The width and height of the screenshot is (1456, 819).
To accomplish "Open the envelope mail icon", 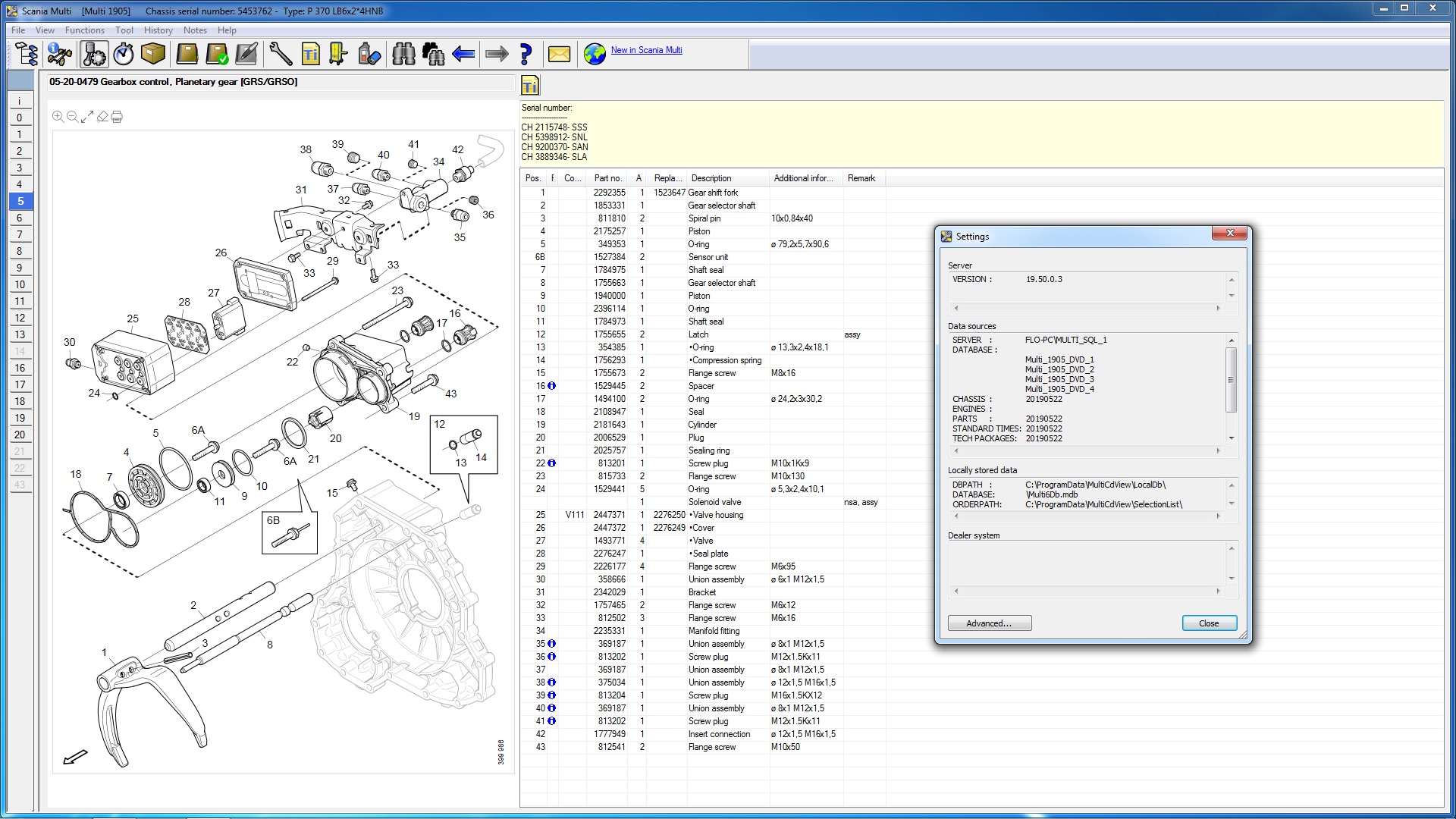I will [559, 54].
